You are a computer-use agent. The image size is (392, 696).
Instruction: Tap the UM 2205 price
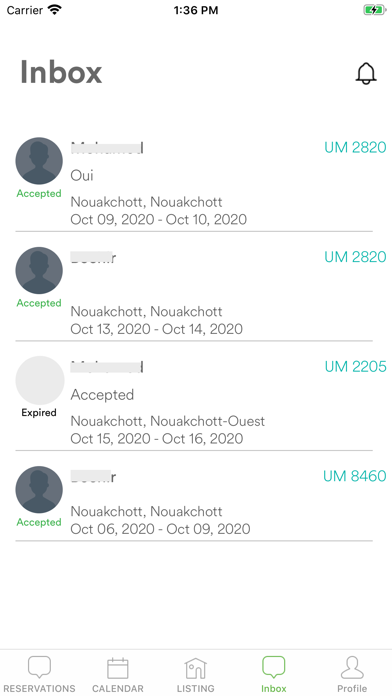(356, 367)
